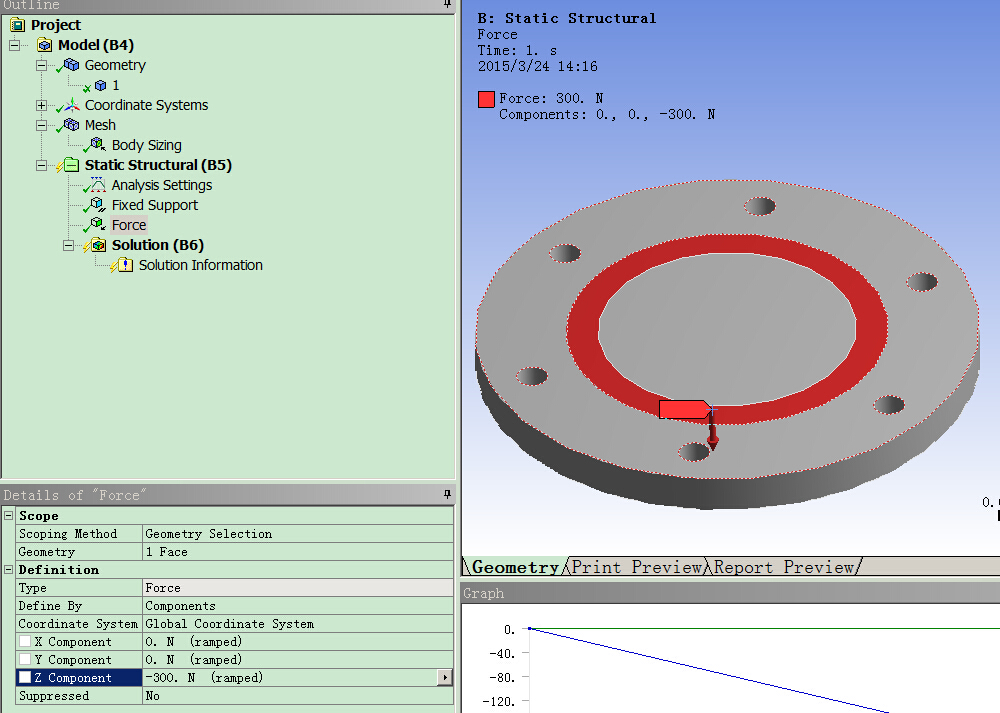
Task: Select the Body Sizing icon
Action: pos(98,145)
